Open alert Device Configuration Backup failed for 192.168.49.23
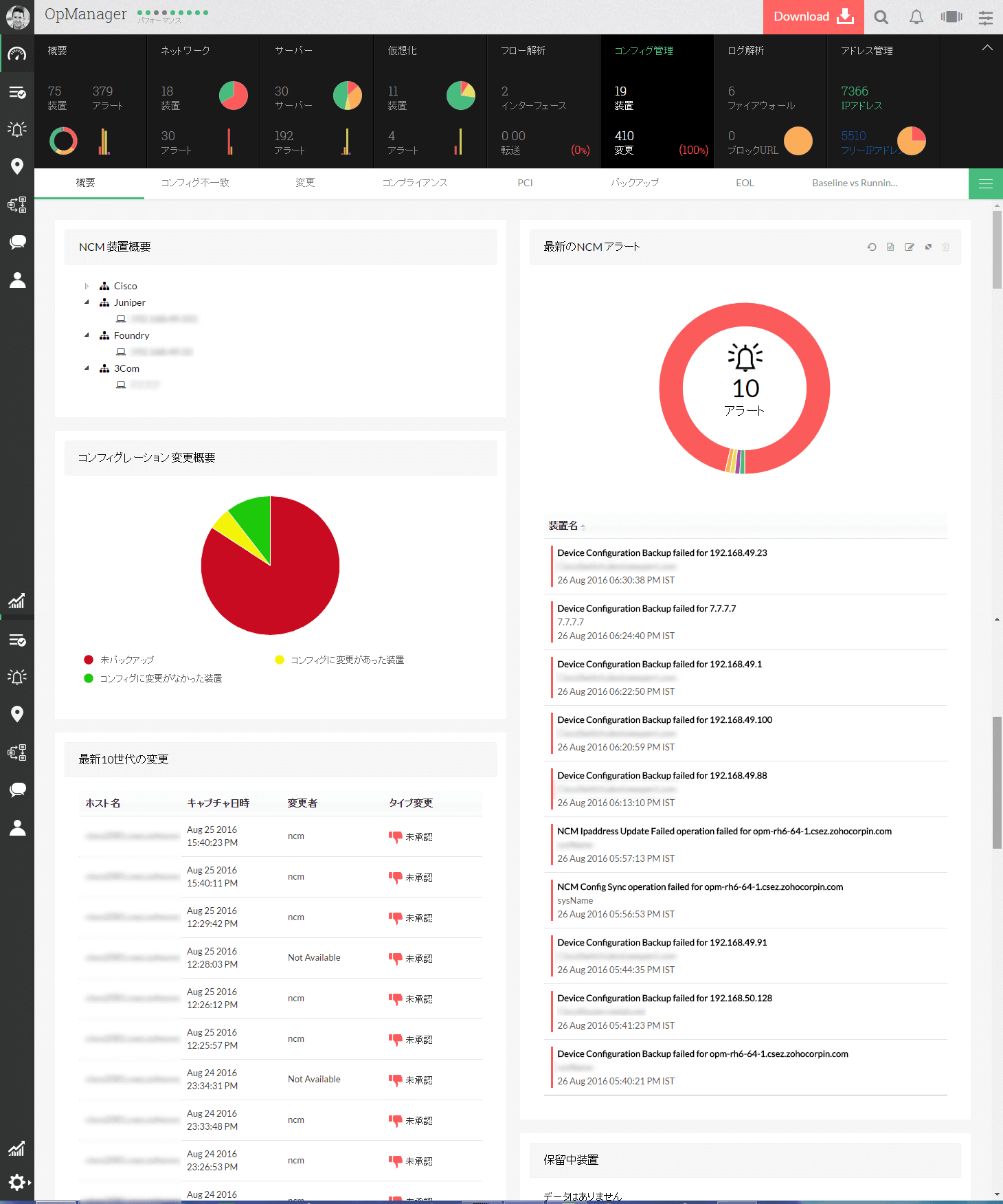1003x1204 pixels. [x=662, y=553]
